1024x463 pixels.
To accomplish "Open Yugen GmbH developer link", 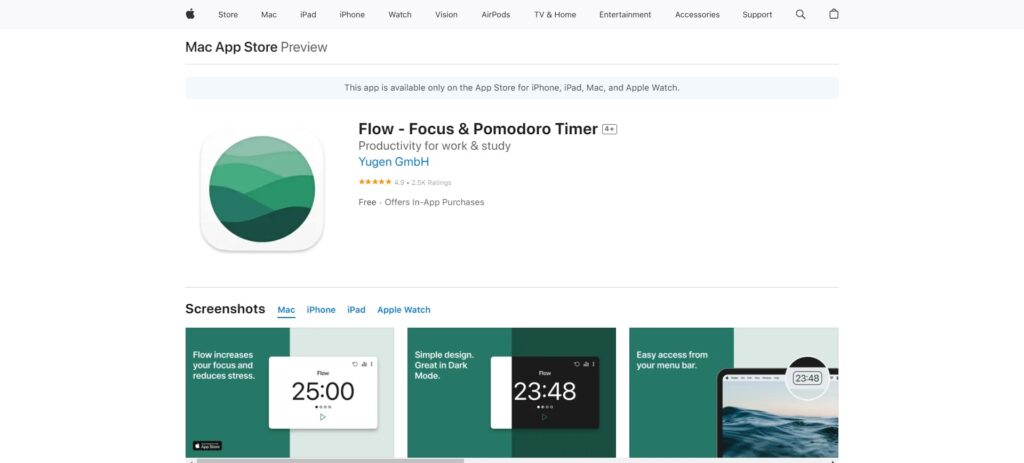I will (394, 162).
